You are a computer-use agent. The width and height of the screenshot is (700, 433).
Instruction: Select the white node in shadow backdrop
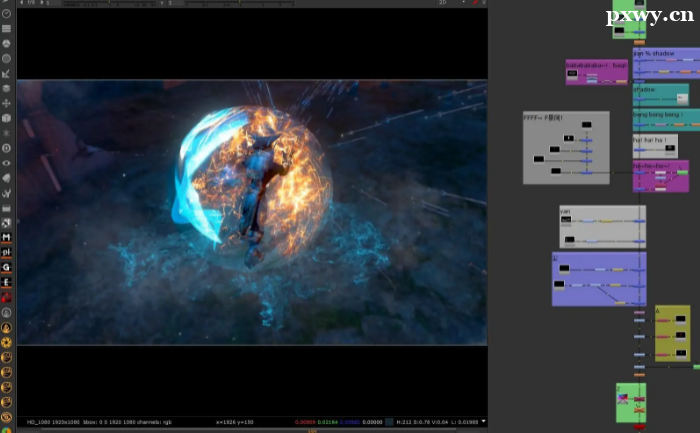click(682, 98)
